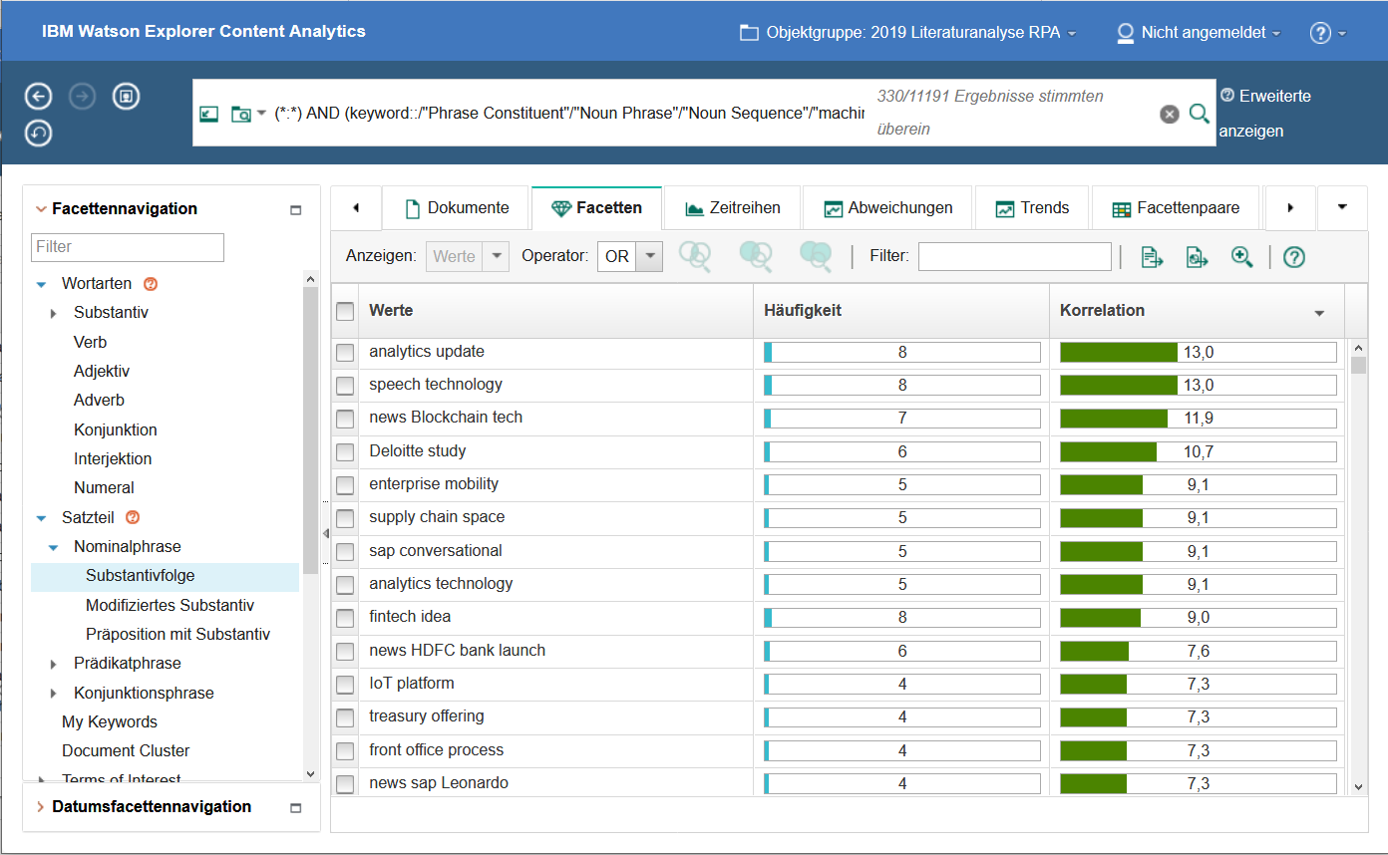Click the export list icon

[1153, 257]
